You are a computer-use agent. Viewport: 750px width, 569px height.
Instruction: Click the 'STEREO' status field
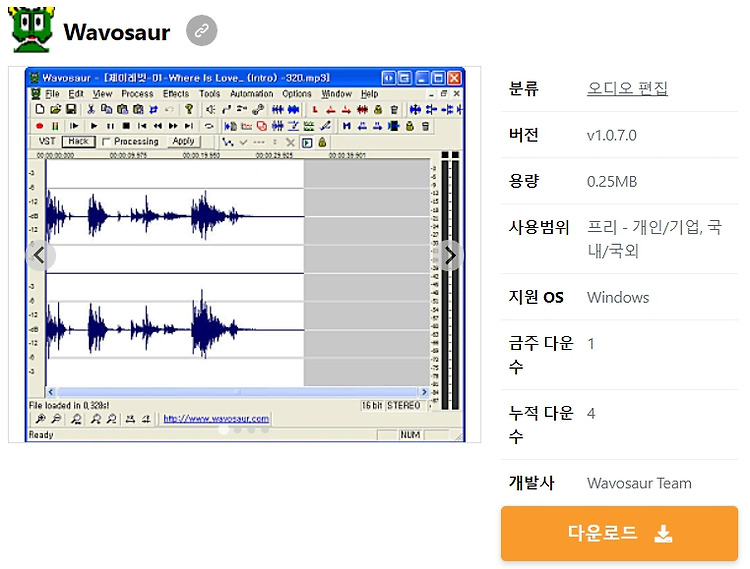pos(404,405)
